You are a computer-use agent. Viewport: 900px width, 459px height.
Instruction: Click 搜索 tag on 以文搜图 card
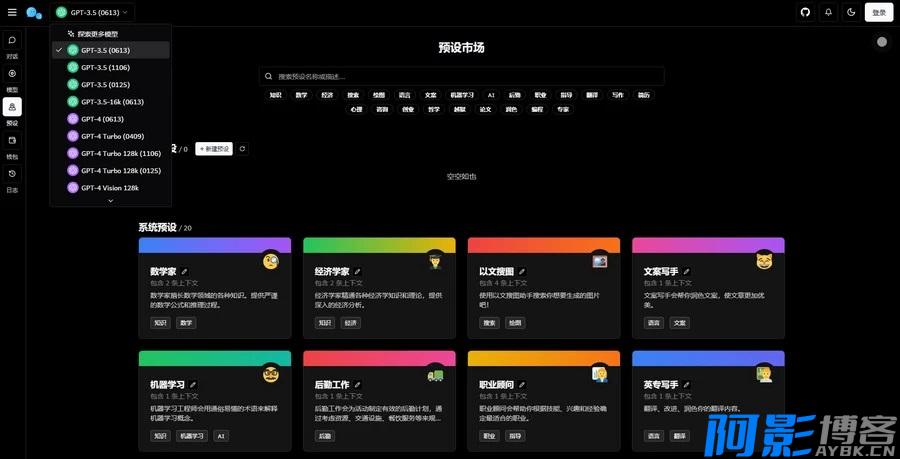point(490,323)
